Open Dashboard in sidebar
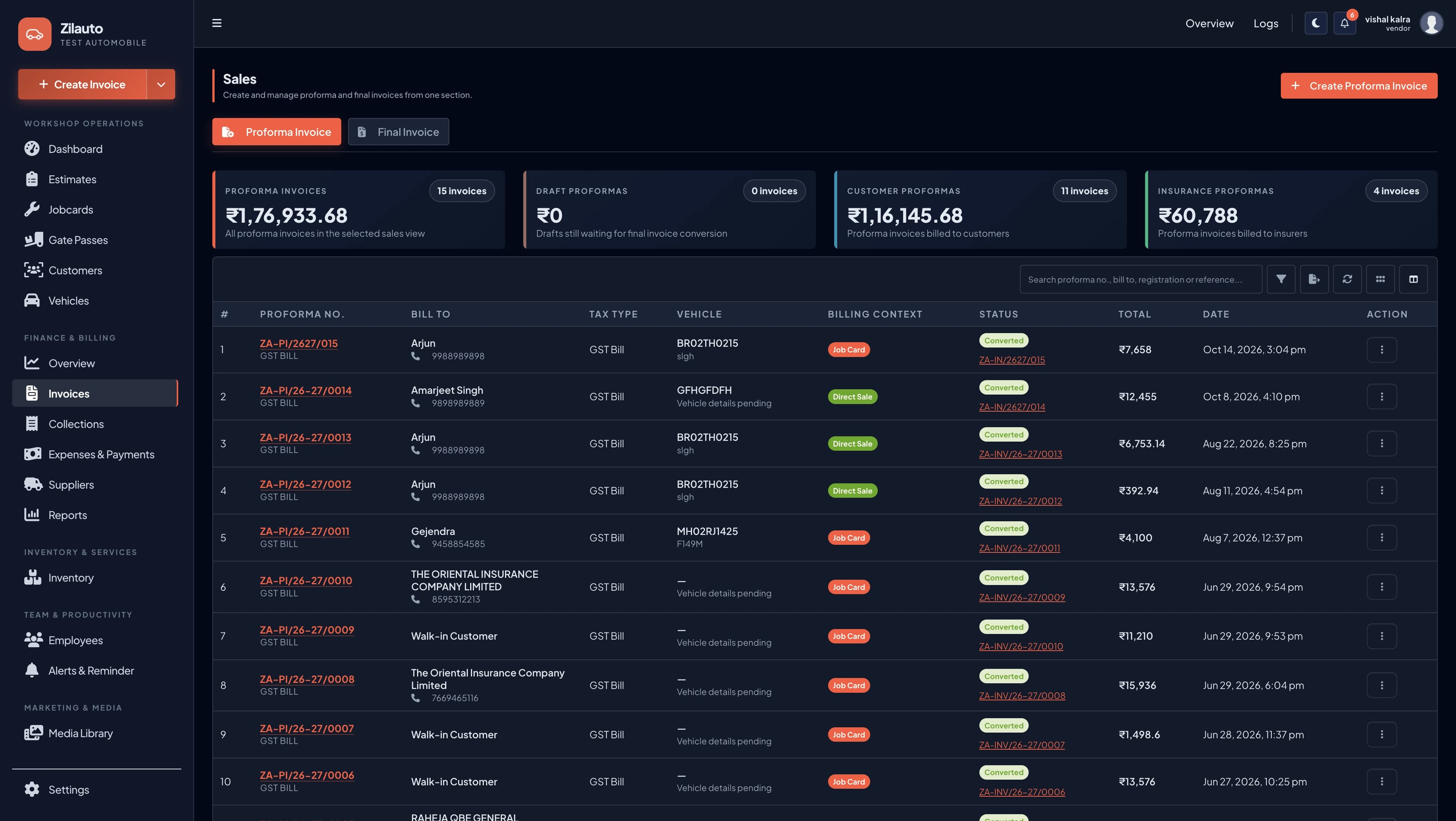Image resolution: width=1456 pixels, height=821 pixels. 95,149
